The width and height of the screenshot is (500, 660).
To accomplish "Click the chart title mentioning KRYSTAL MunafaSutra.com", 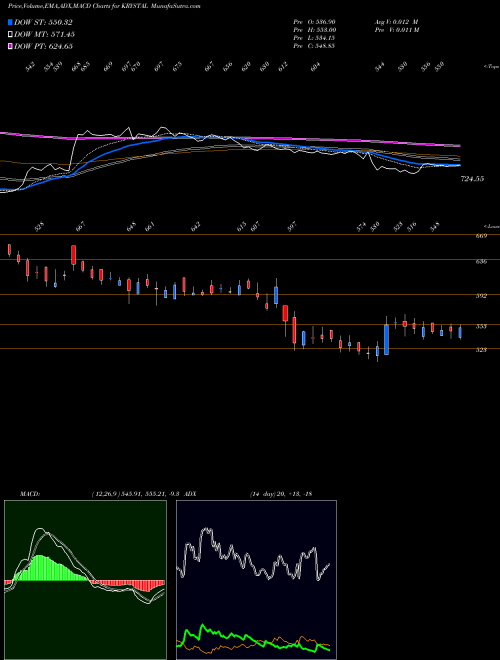I will 104,6.
